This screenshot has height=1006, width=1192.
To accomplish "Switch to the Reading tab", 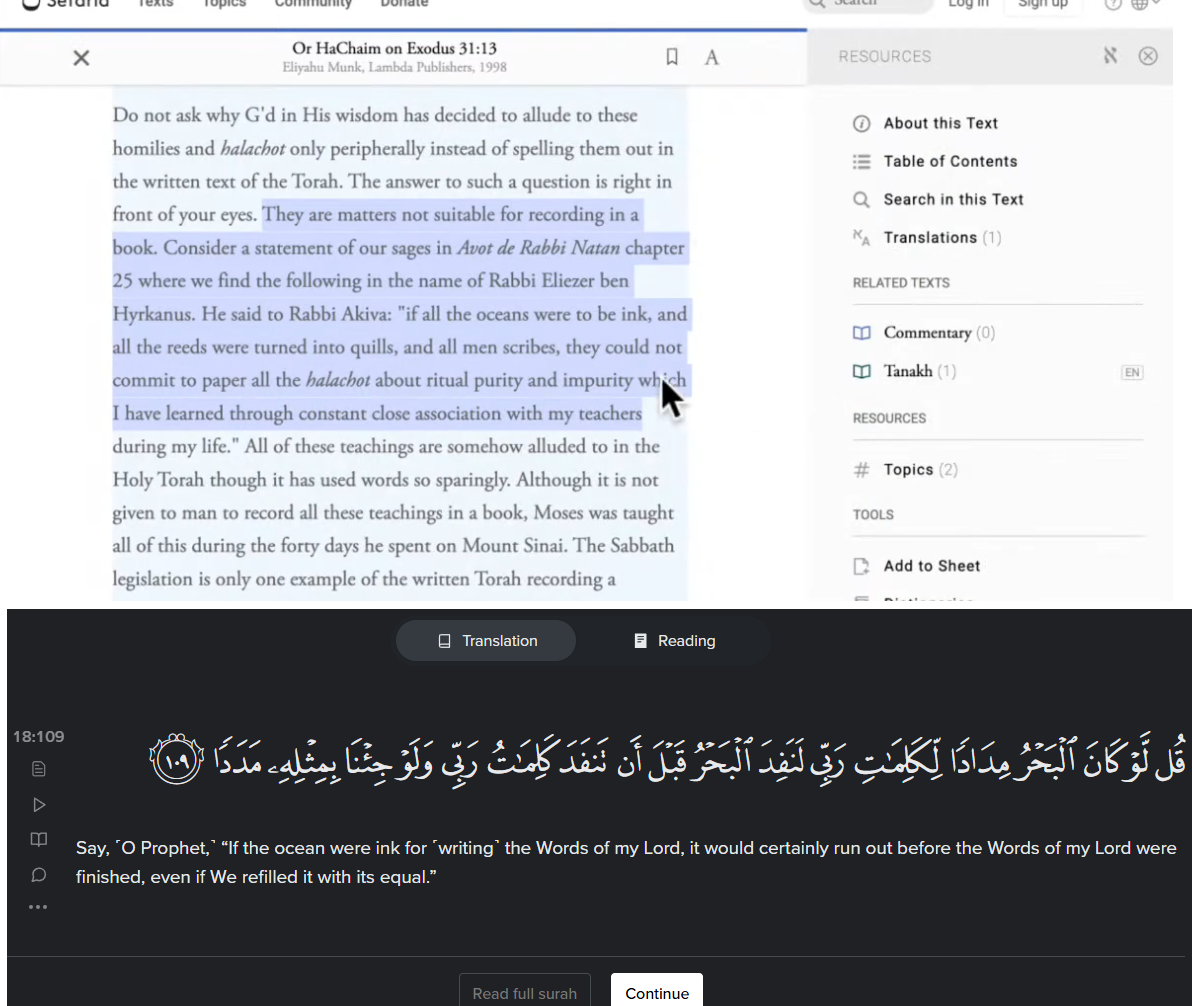I will (674, 640).
